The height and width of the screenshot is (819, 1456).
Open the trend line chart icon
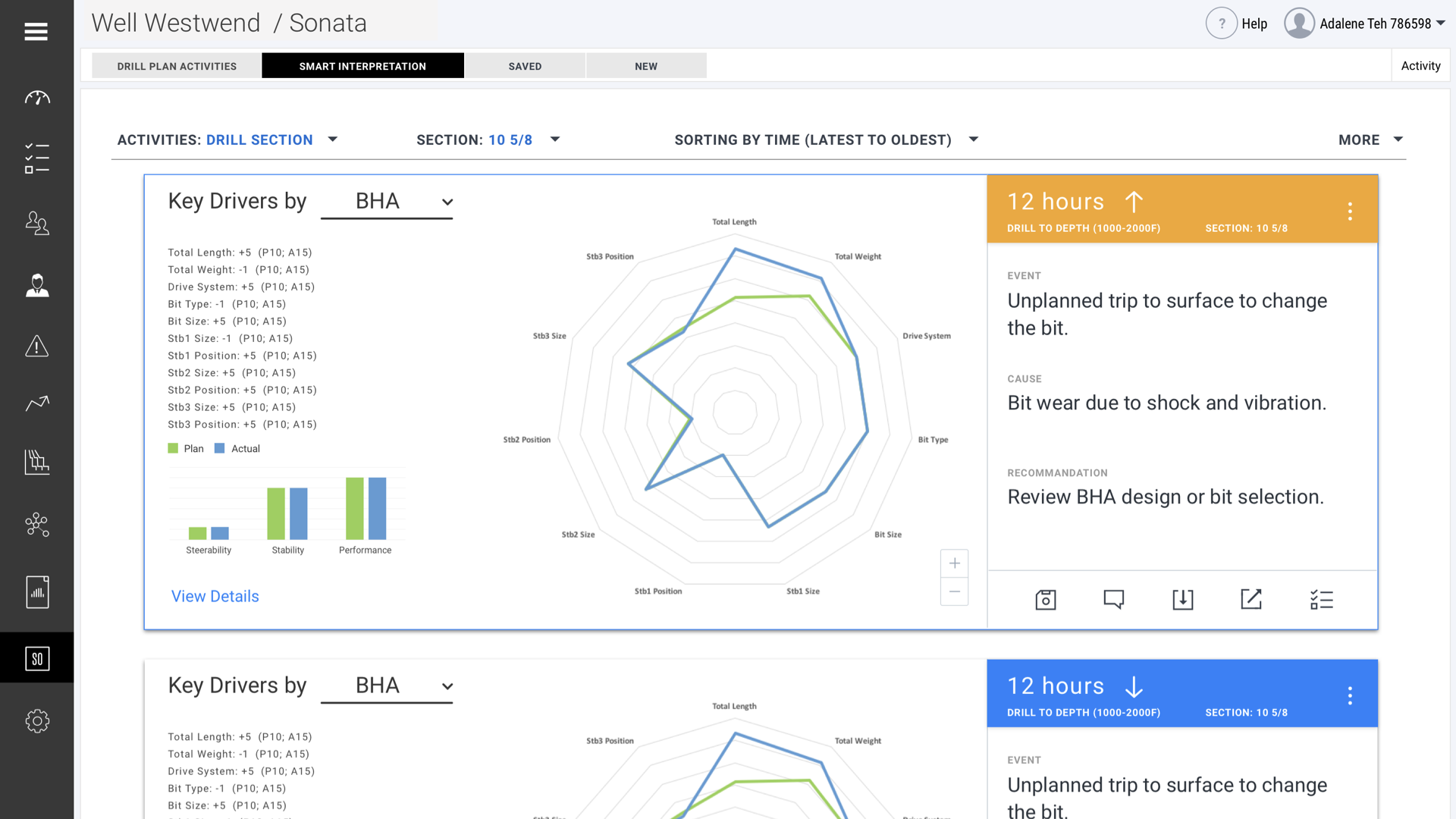37,403
